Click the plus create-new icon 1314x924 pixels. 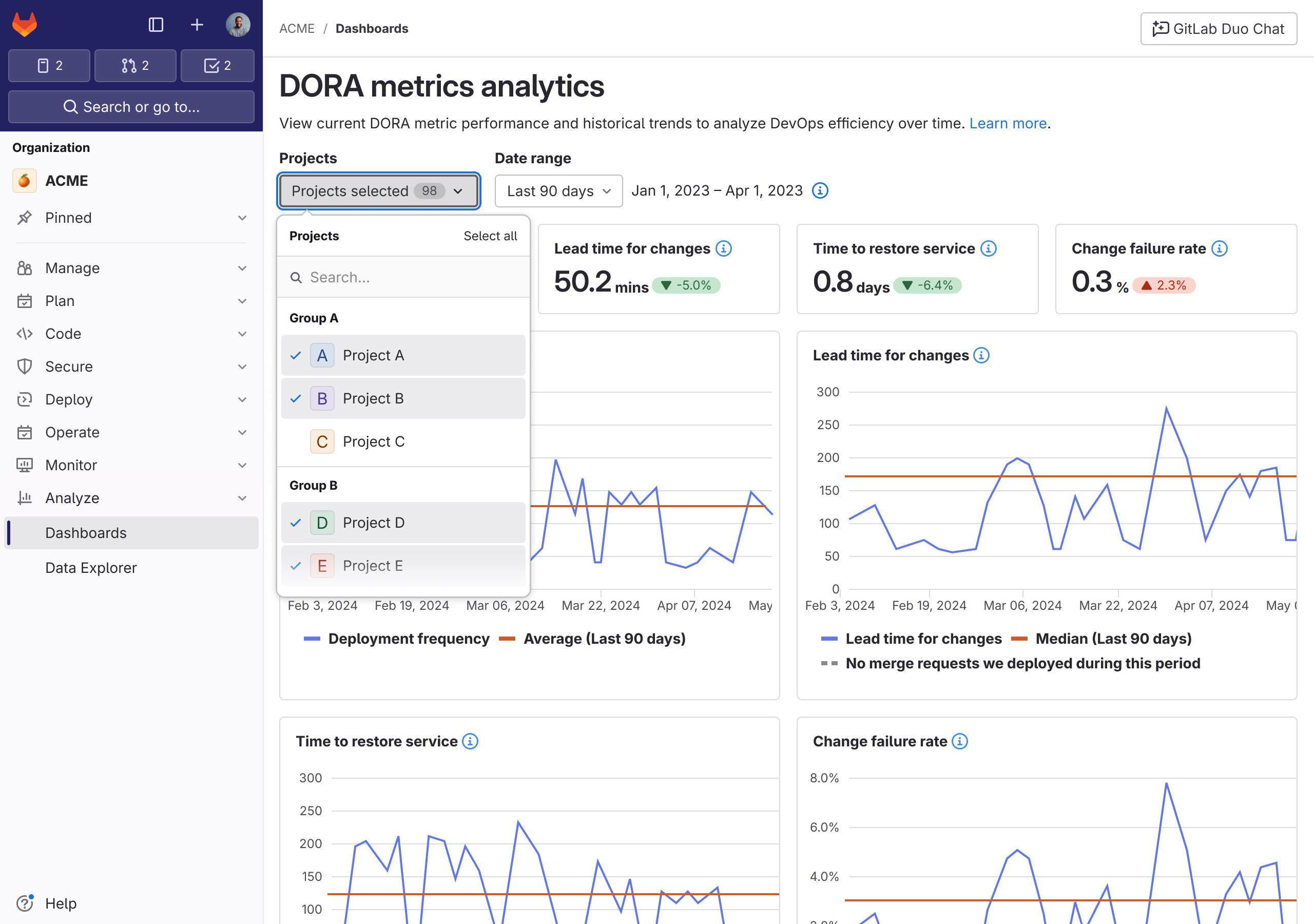197,25
